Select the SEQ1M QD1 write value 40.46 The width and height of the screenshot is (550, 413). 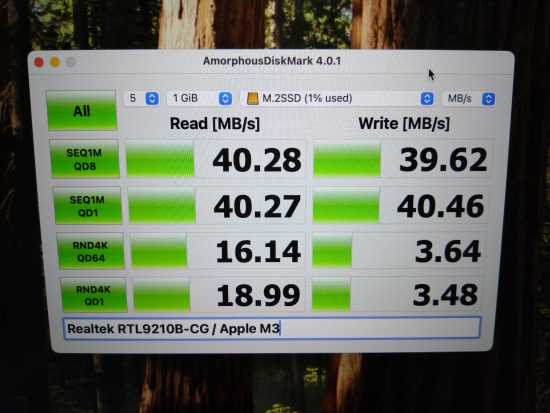pos(441,206)
